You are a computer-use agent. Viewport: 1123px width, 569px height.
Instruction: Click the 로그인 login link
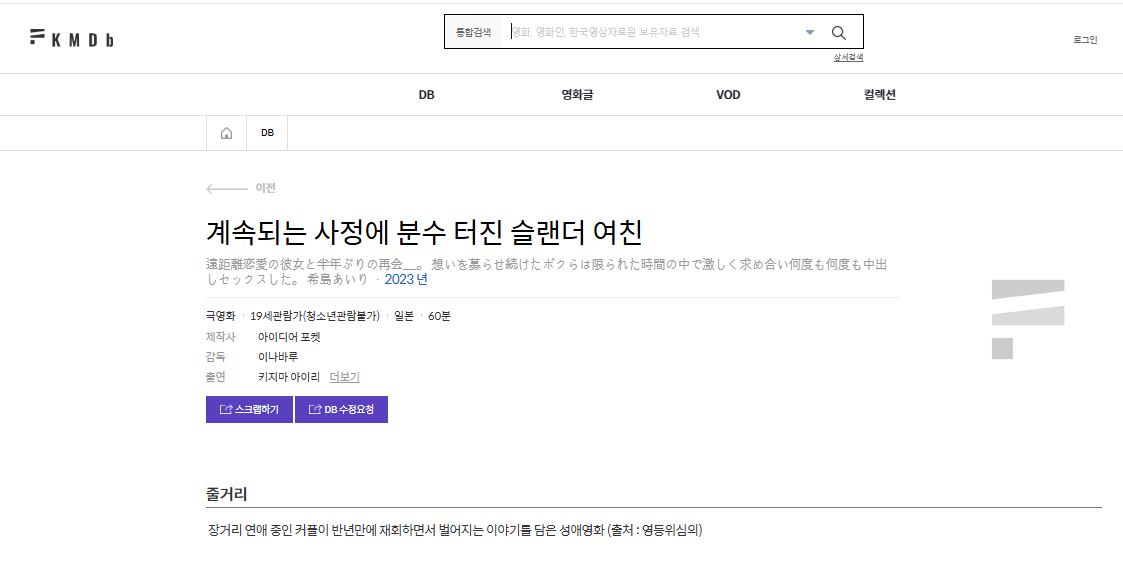click(x=1085, y=40)
